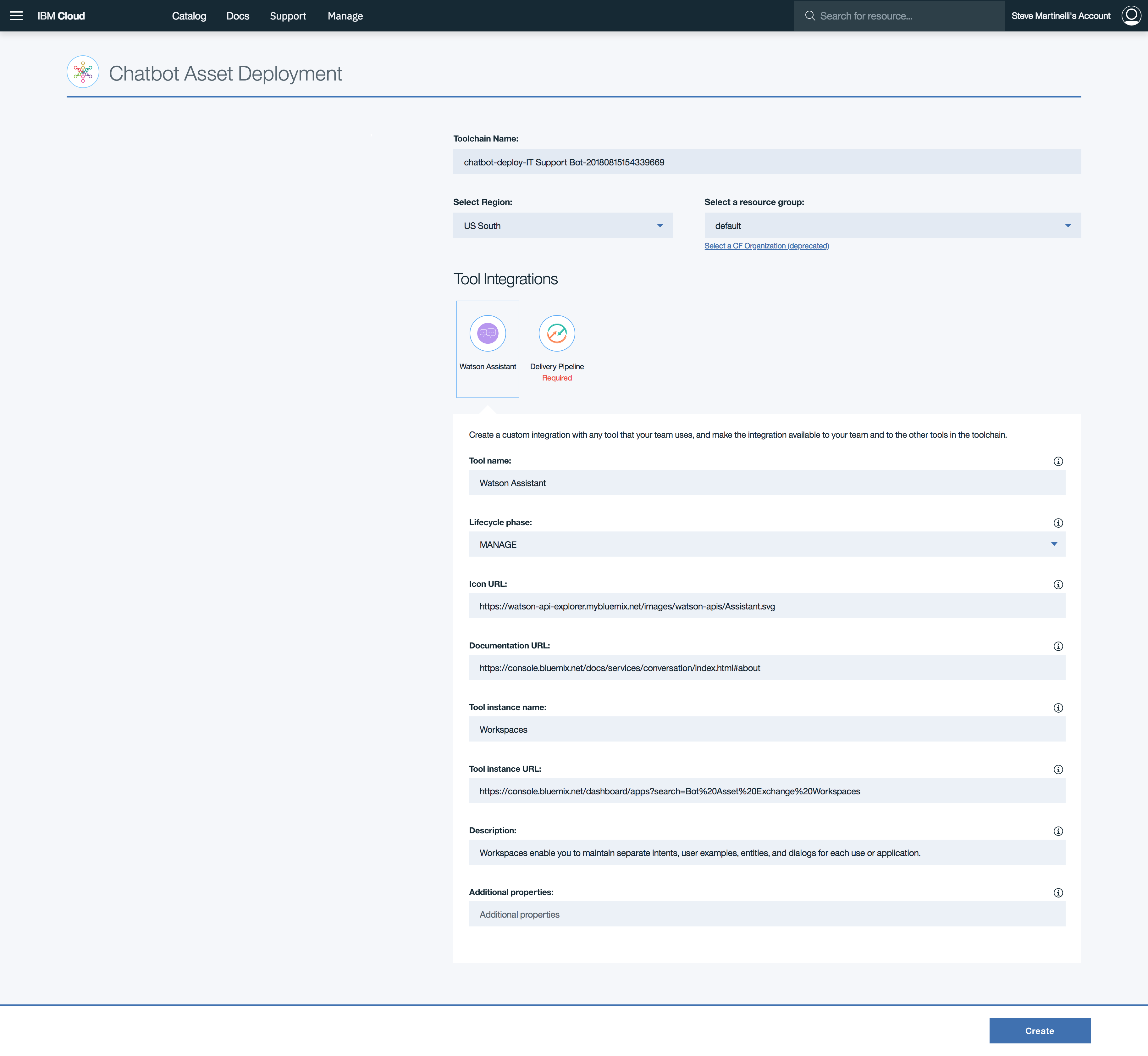Click the info icon beside Additional properties
The height and width of the screenshot is (1056, 1148).
click(x=1058, y=893)
